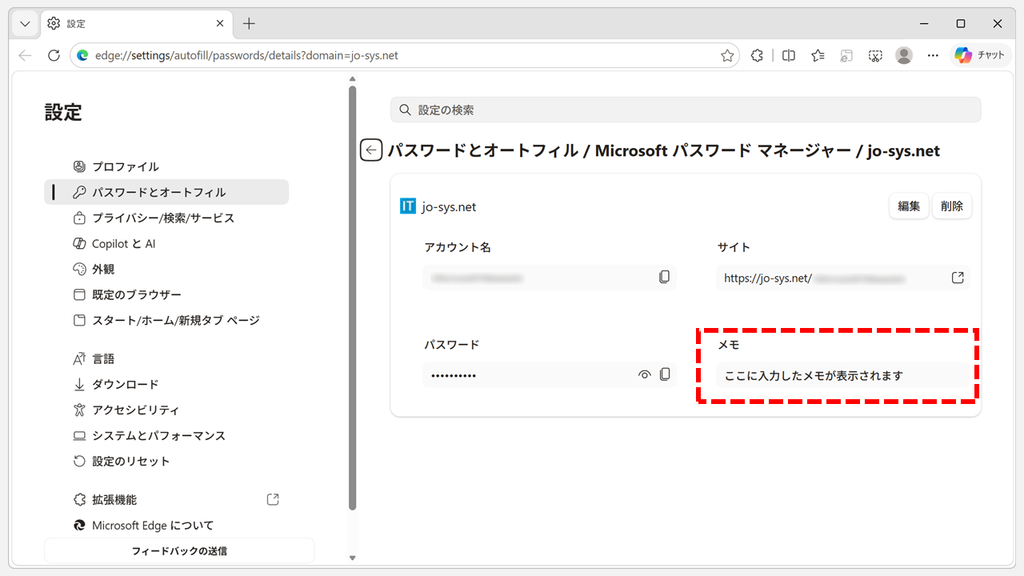Click the 設定の検索 search box
The height and width of the screenshot is (576, 1024).
(x=686, y=110)
